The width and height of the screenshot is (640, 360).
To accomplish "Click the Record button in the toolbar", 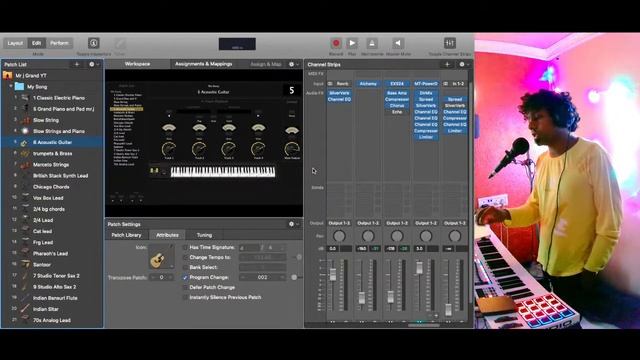I will click(x=336, y=43).
